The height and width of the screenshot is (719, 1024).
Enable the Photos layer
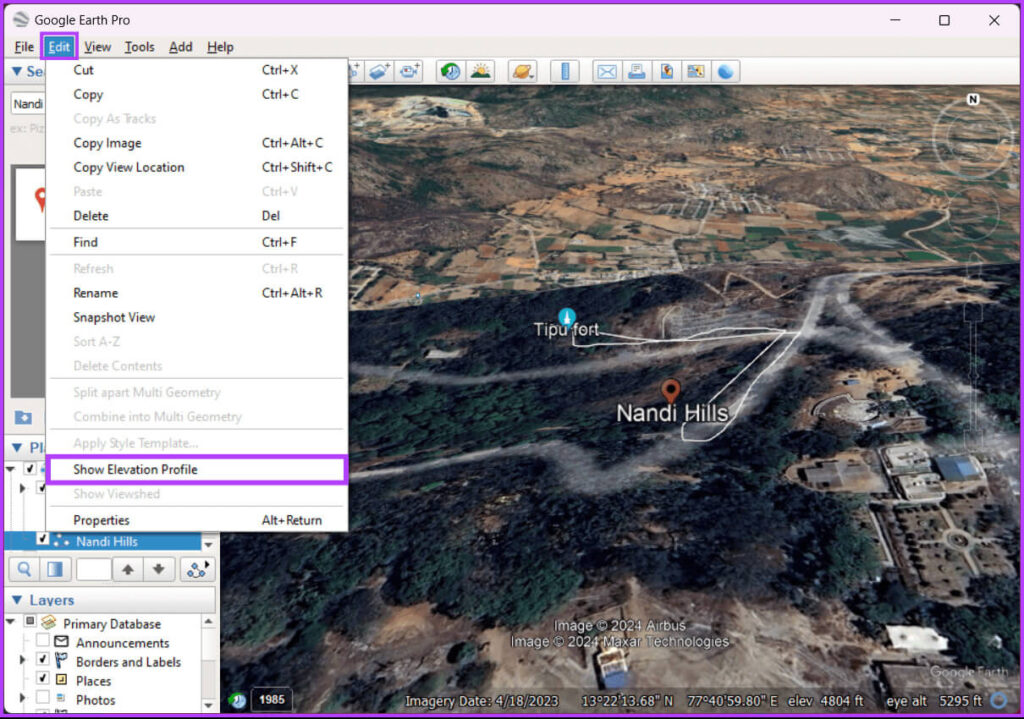pyautogui.click(x=43, y=700)
